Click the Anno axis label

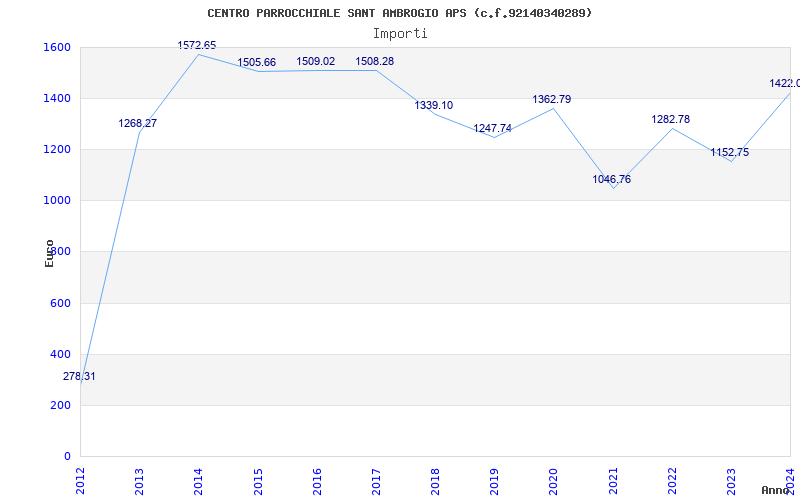776,490
